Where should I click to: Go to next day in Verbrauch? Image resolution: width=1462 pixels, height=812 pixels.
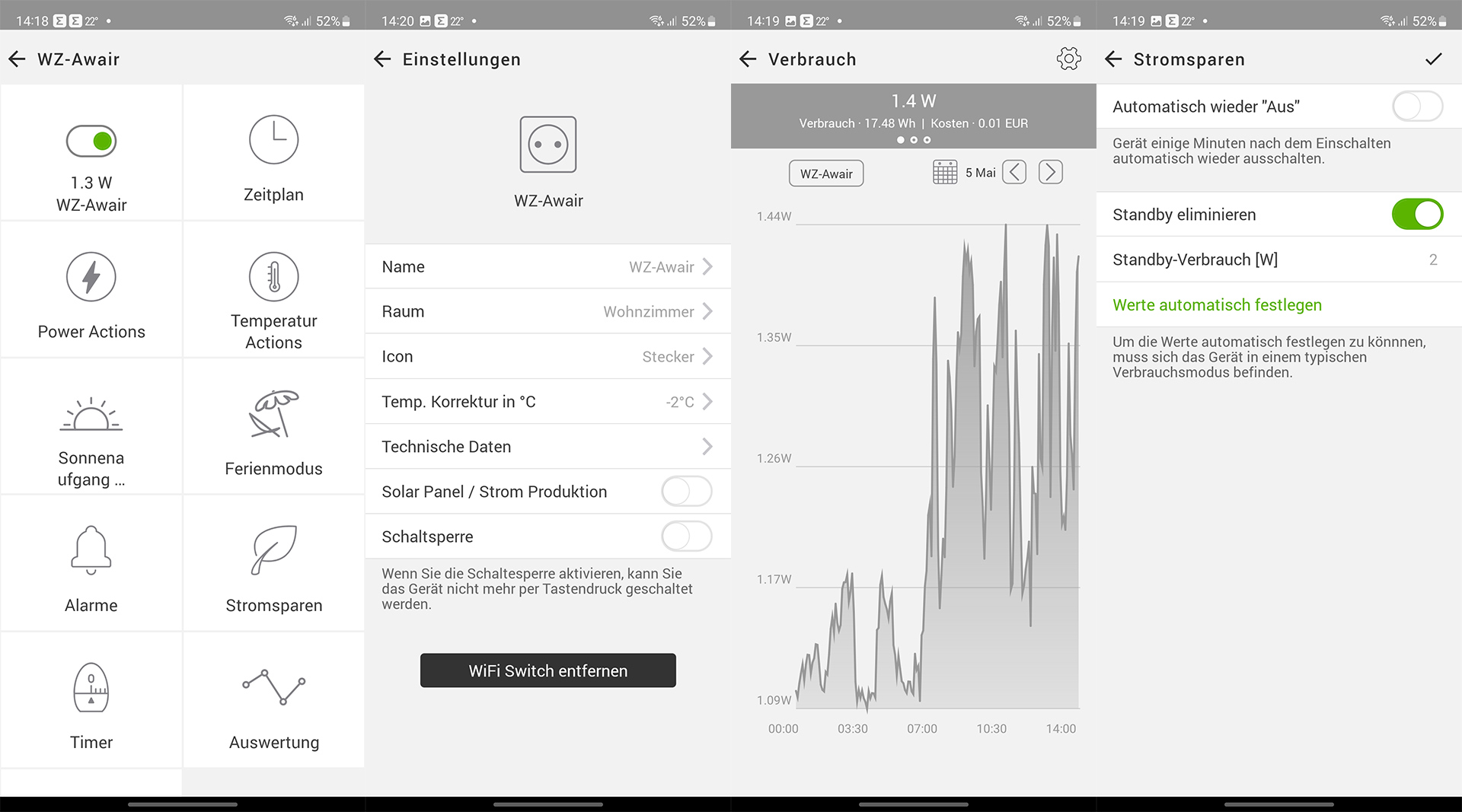(1050, 173)
